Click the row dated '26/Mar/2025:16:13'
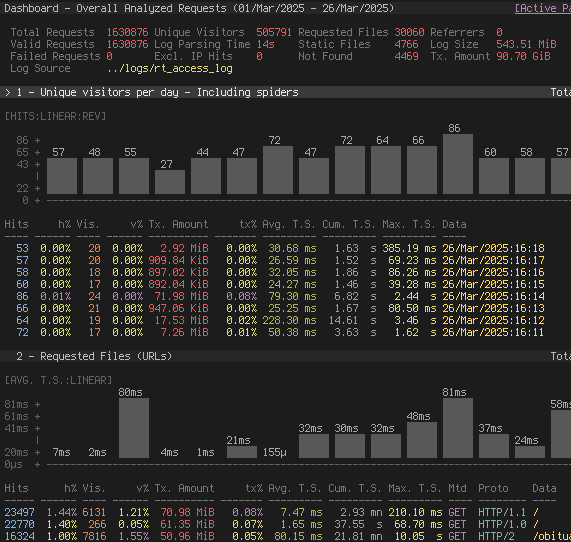 274,309
